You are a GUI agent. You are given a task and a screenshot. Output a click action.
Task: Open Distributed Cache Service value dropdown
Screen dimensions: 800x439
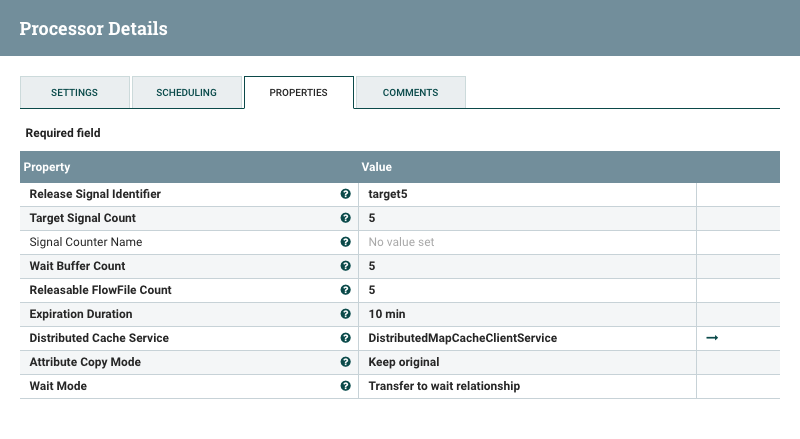click(526, 338)
